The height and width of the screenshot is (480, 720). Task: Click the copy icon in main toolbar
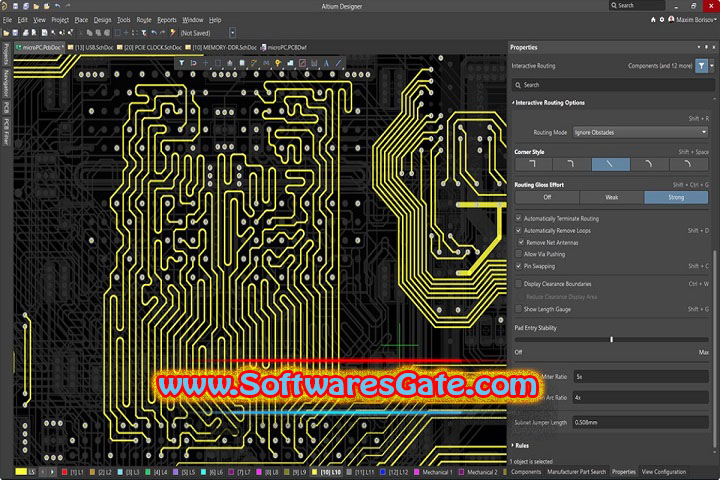pyautogui.click(x=90, y=33)
